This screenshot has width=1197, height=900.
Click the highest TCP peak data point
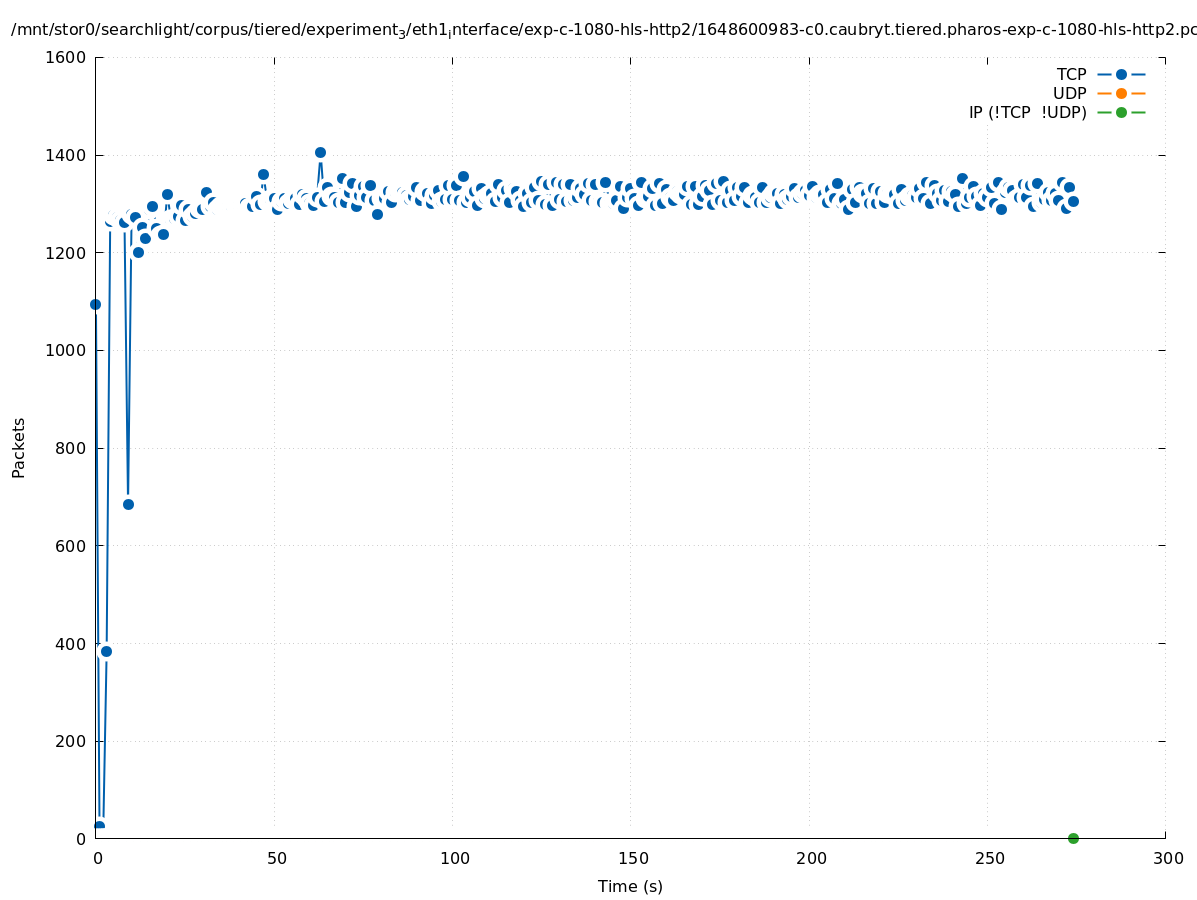[x=320, y=153]
